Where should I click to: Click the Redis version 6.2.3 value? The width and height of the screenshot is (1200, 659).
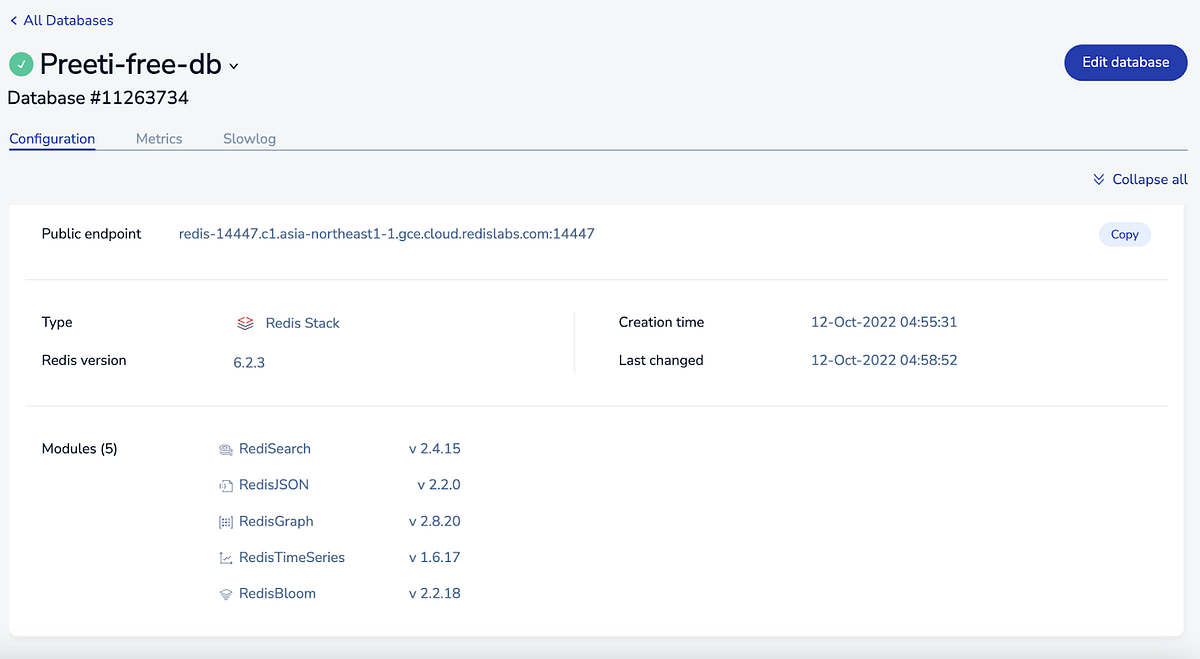tap(249, 362)
